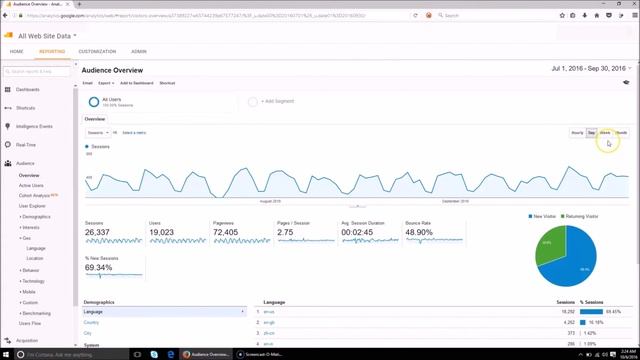Image resolution: width=640 pixels, height=360 pixels.
Task: Open the browser downloads arrow icon
Action: (584, 16)
